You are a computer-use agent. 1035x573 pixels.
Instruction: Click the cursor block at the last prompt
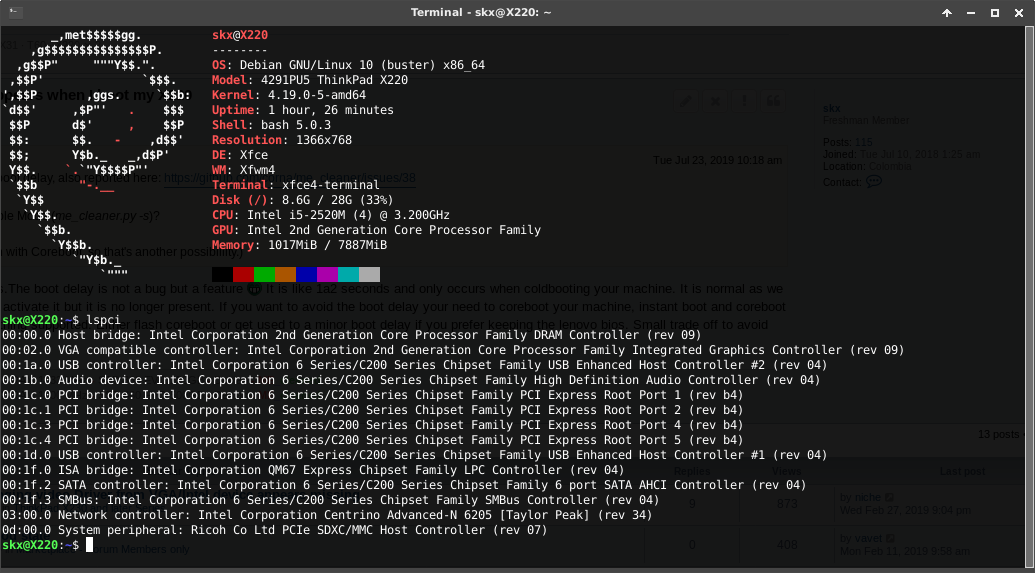point(89,545)
